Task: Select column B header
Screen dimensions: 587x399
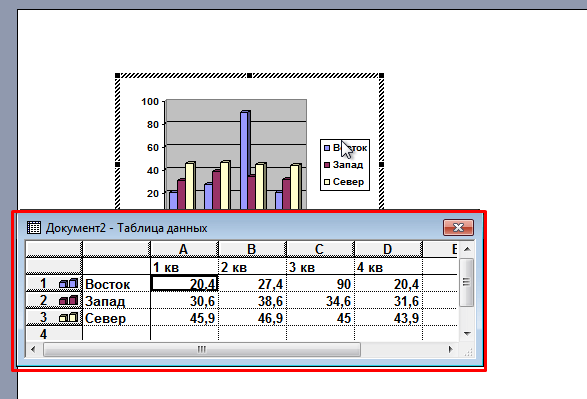Action: [252, 249]
